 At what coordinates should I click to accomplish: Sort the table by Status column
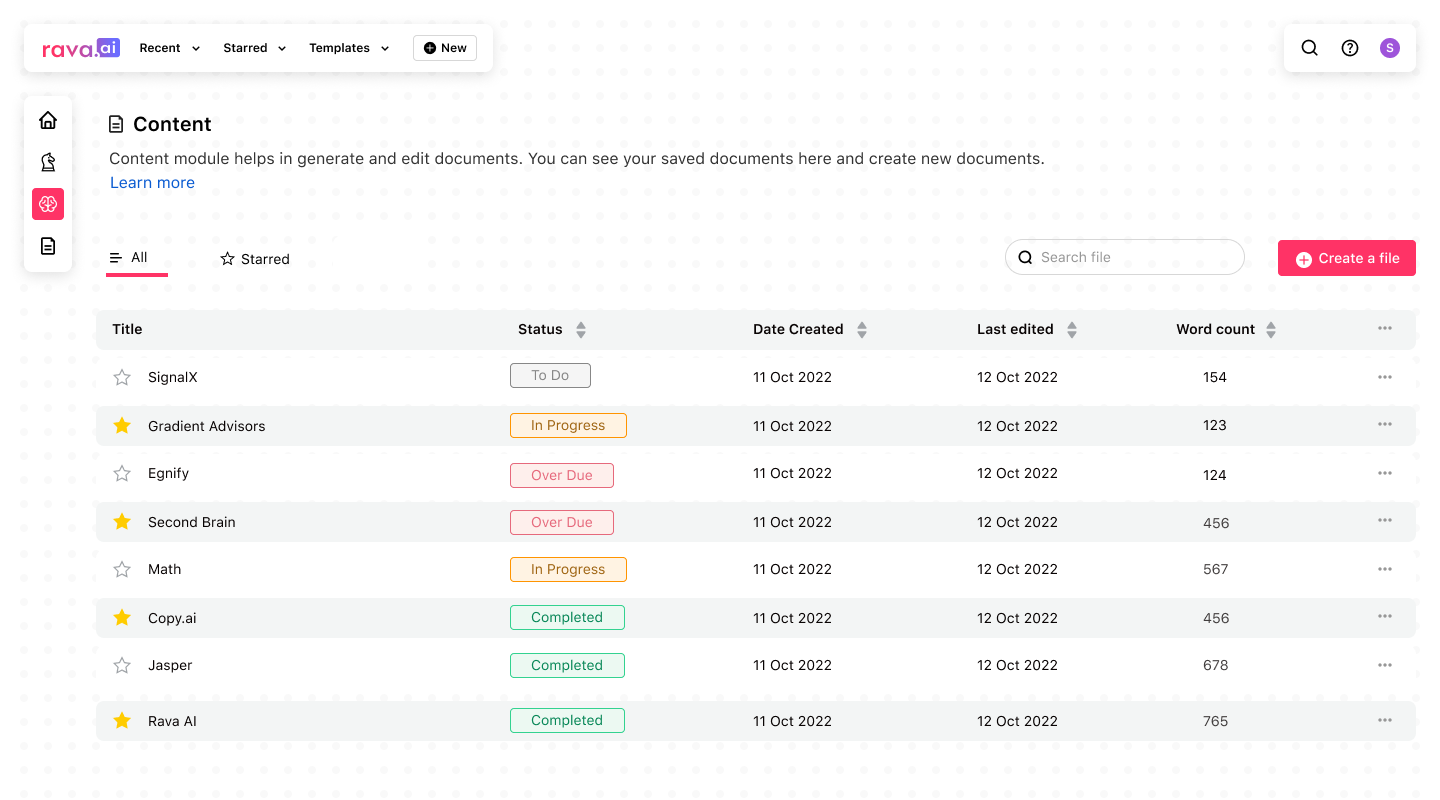[x=581, y=329]
